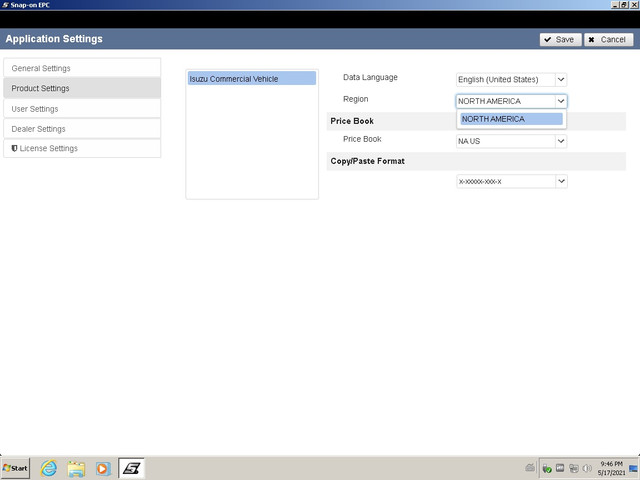The height and width of the screenshot is (480, 640).
Task: Click the Snap-on EPC title bar icon
Action: [5, 5]
